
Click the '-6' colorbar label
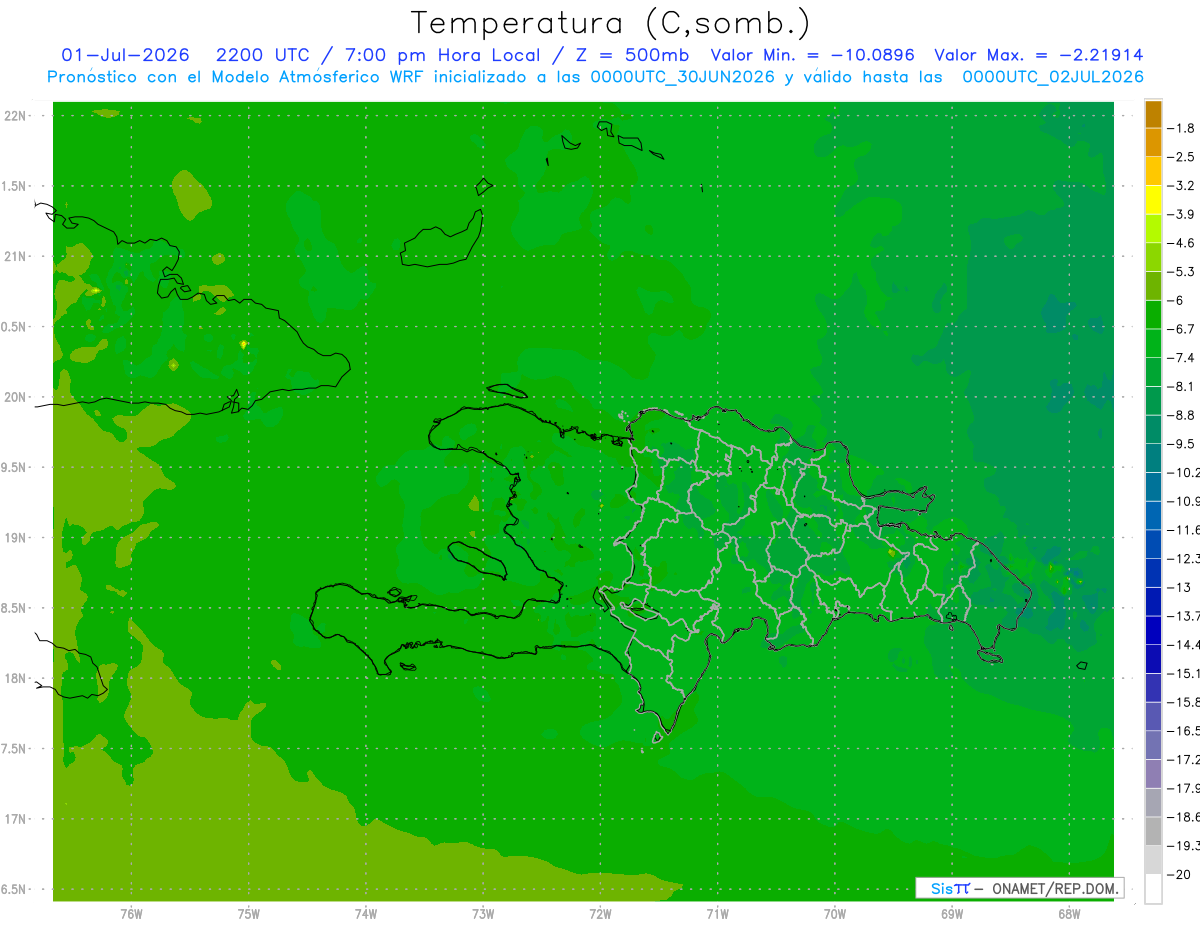1176,300
